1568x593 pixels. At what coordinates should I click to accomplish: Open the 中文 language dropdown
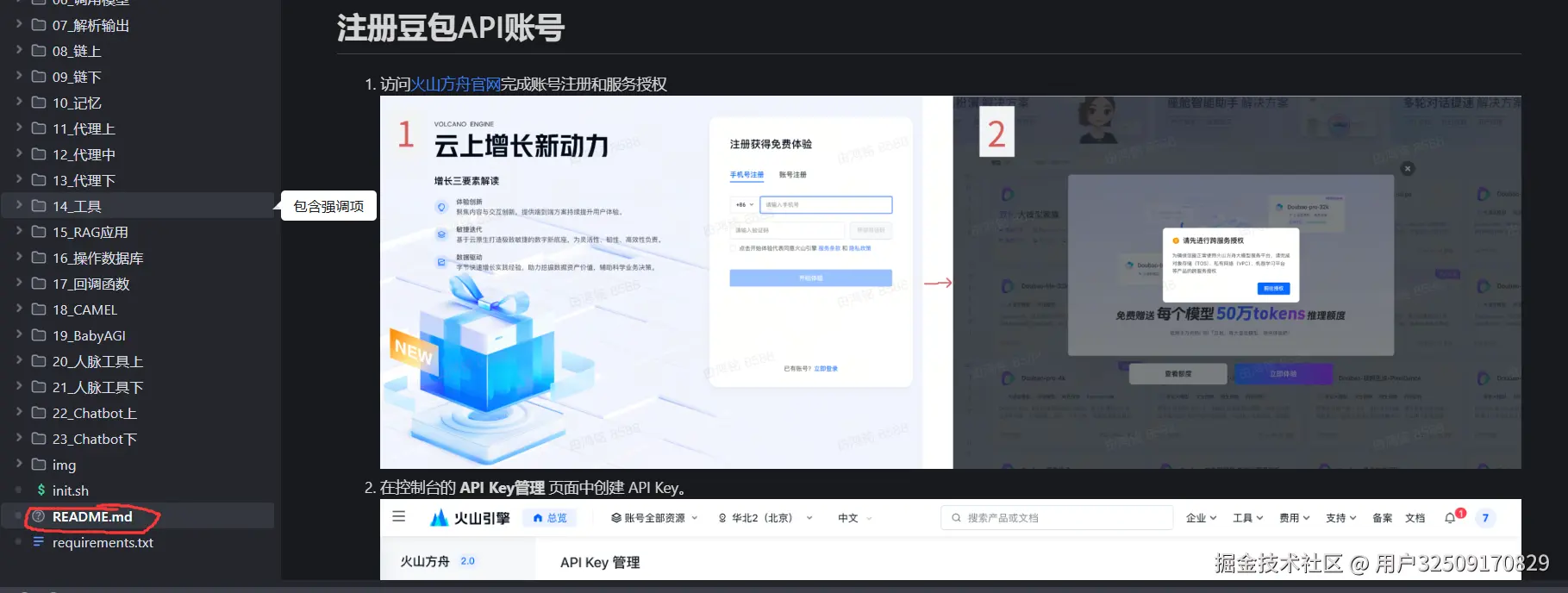pos(855,518)
